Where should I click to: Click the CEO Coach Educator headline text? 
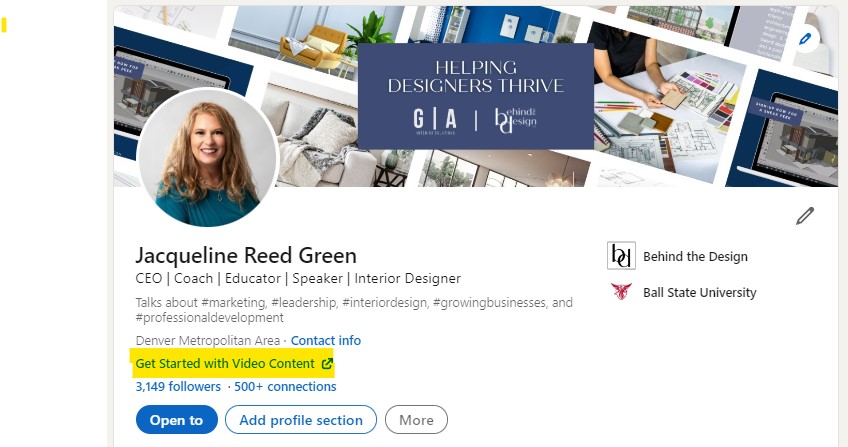(x=298, y=278)
